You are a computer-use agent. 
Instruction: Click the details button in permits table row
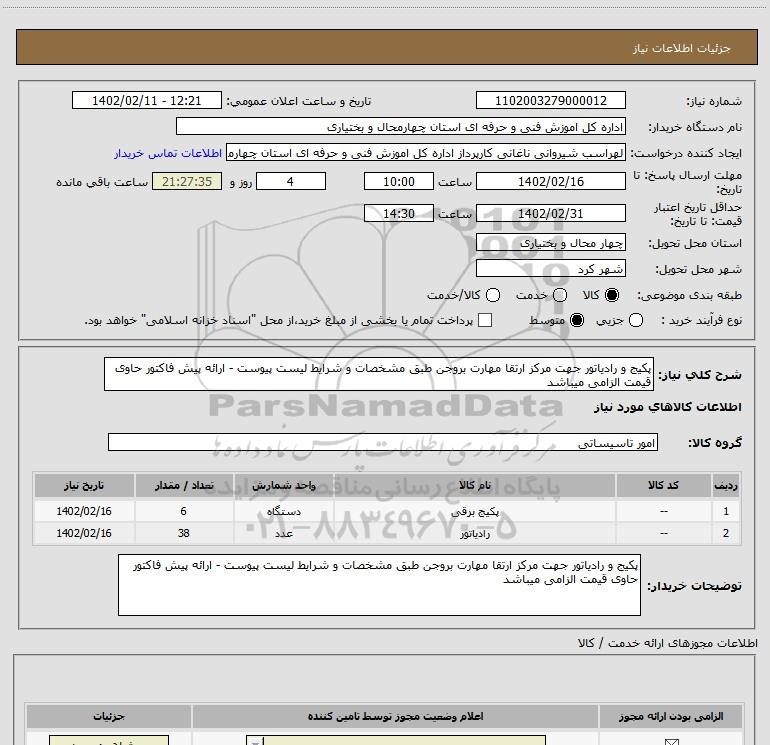coord(109,741)
